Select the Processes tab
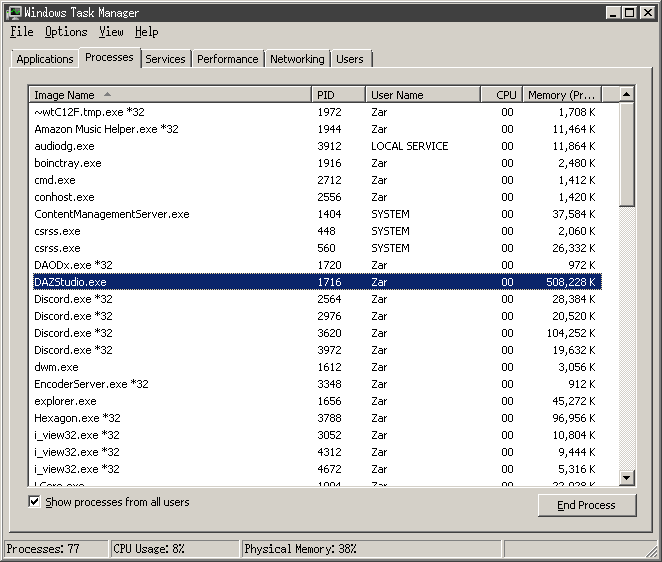This screenshot has width=662, height=562. tap(109, 57)
